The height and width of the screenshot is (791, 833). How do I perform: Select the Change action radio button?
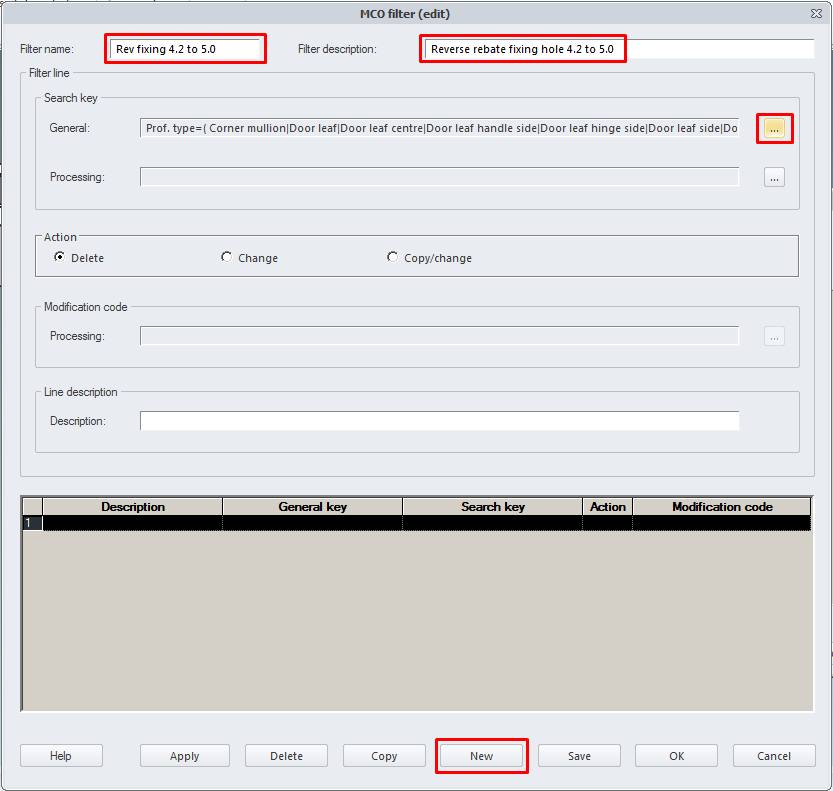[x=226, y=257]
